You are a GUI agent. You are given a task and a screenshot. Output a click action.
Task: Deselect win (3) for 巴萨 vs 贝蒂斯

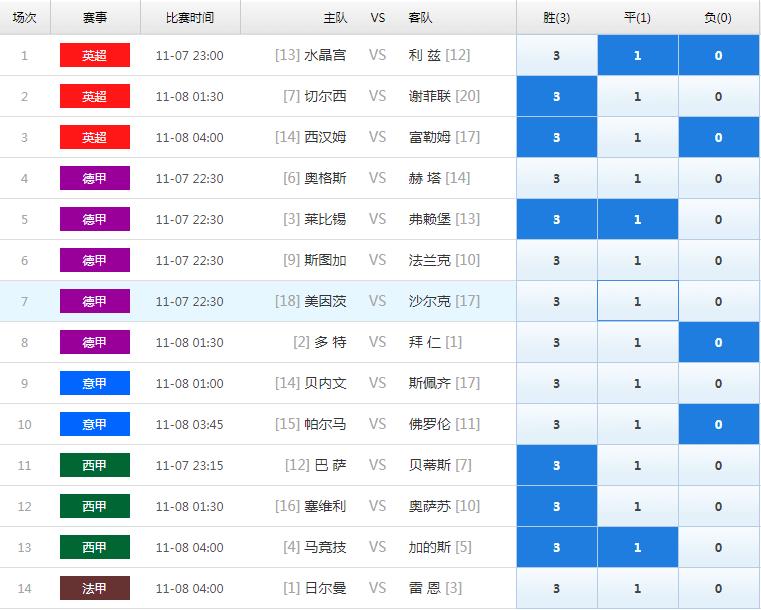tap(557, 465)
